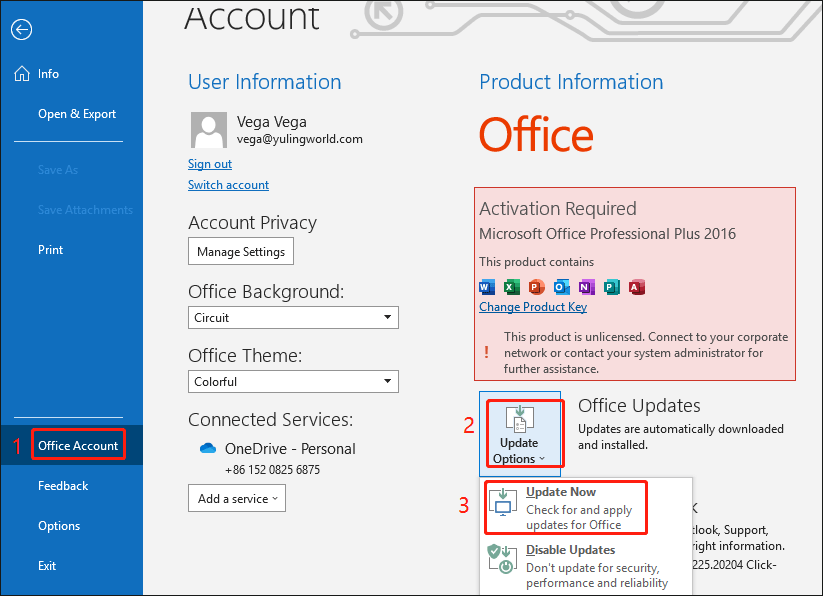
Task: Expand the Add a service menu
Action: [237, 498]
